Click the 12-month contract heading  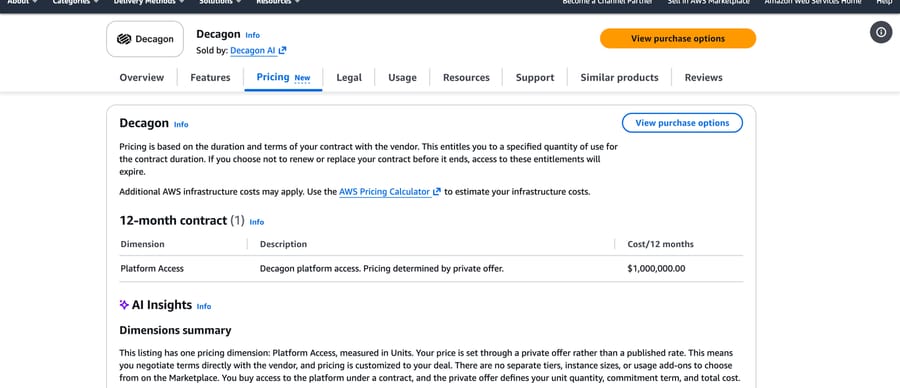[173, 220]
